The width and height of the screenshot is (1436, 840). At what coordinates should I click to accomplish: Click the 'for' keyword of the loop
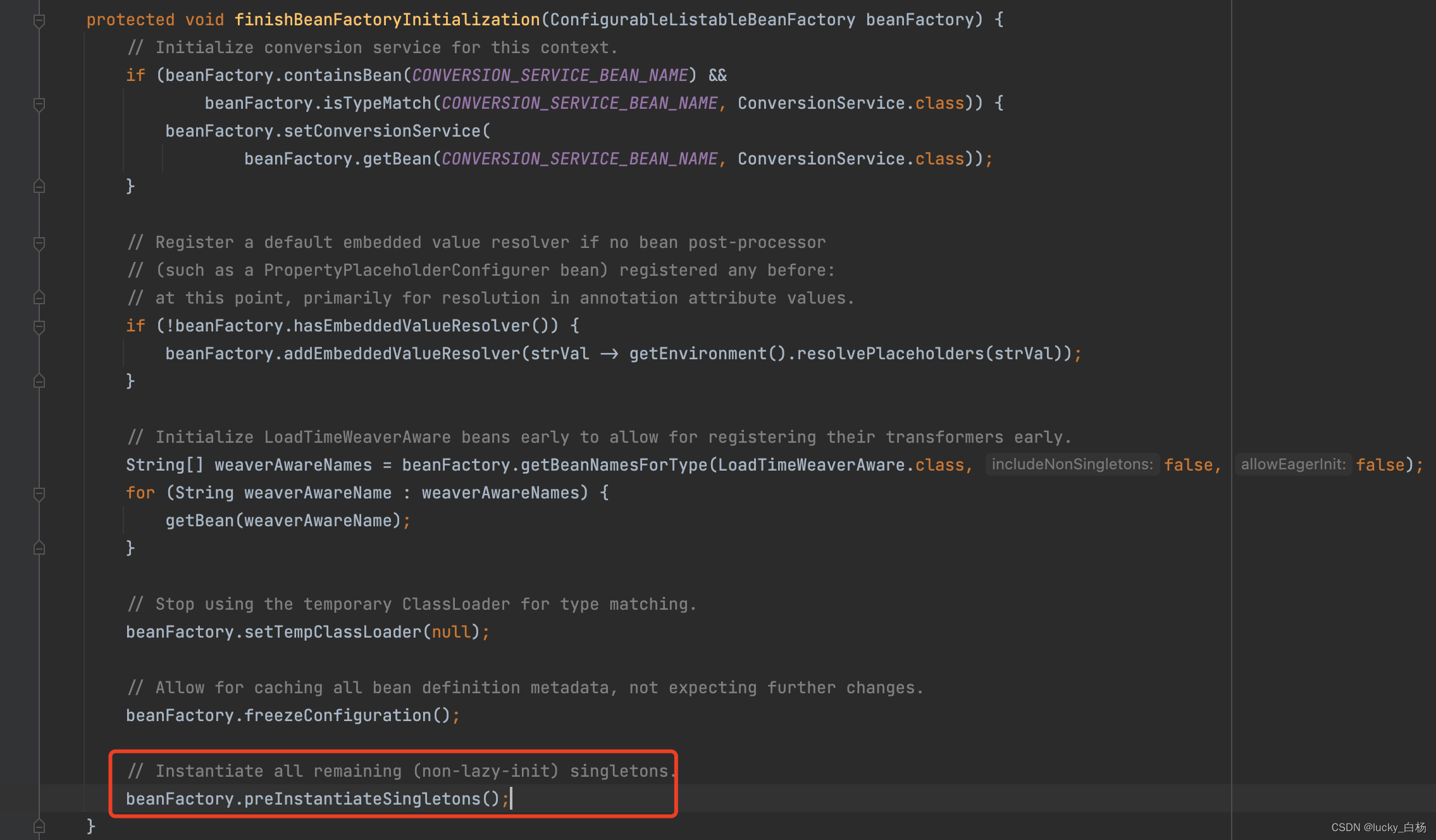[x=140, y=493]
